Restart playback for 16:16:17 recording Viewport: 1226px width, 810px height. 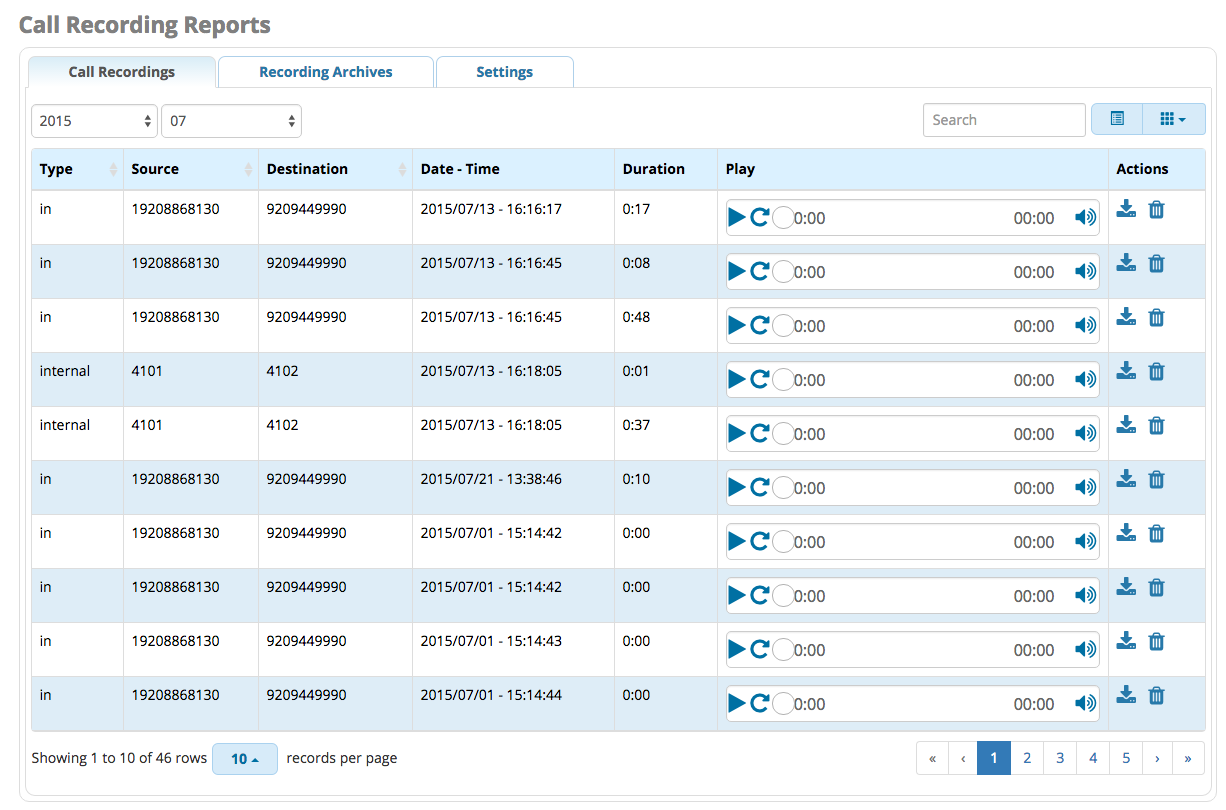click(760, 217)
